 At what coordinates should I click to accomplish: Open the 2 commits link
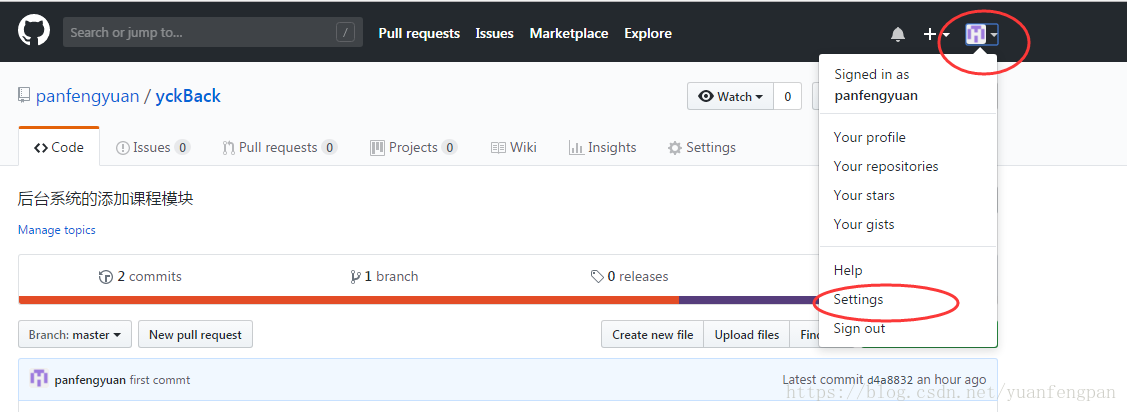(140, 276)
